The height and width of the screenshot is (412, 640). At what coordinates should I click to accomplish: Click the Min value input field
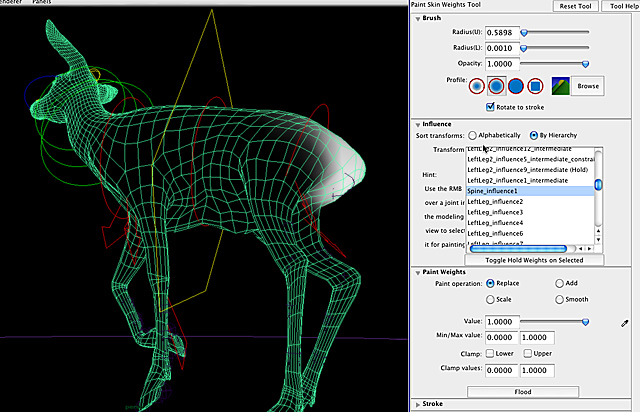tap(502, 337)
